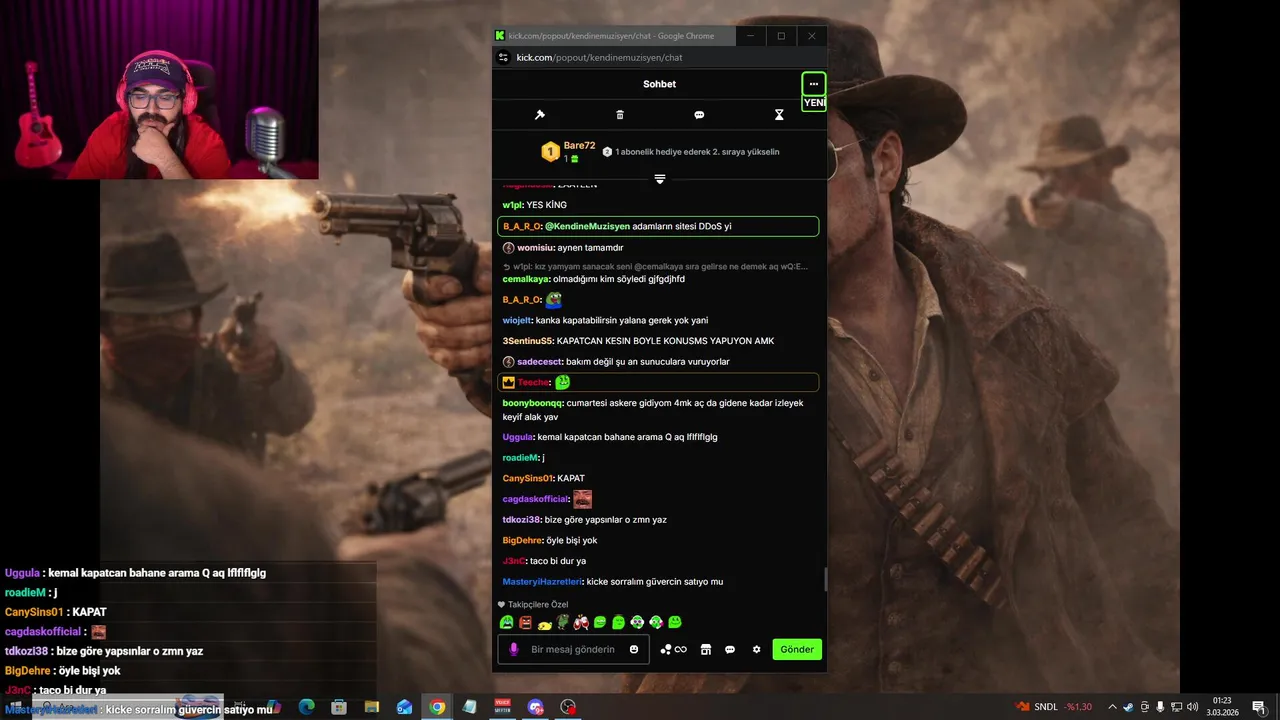Click the trash can clear-chat icon

620,115
